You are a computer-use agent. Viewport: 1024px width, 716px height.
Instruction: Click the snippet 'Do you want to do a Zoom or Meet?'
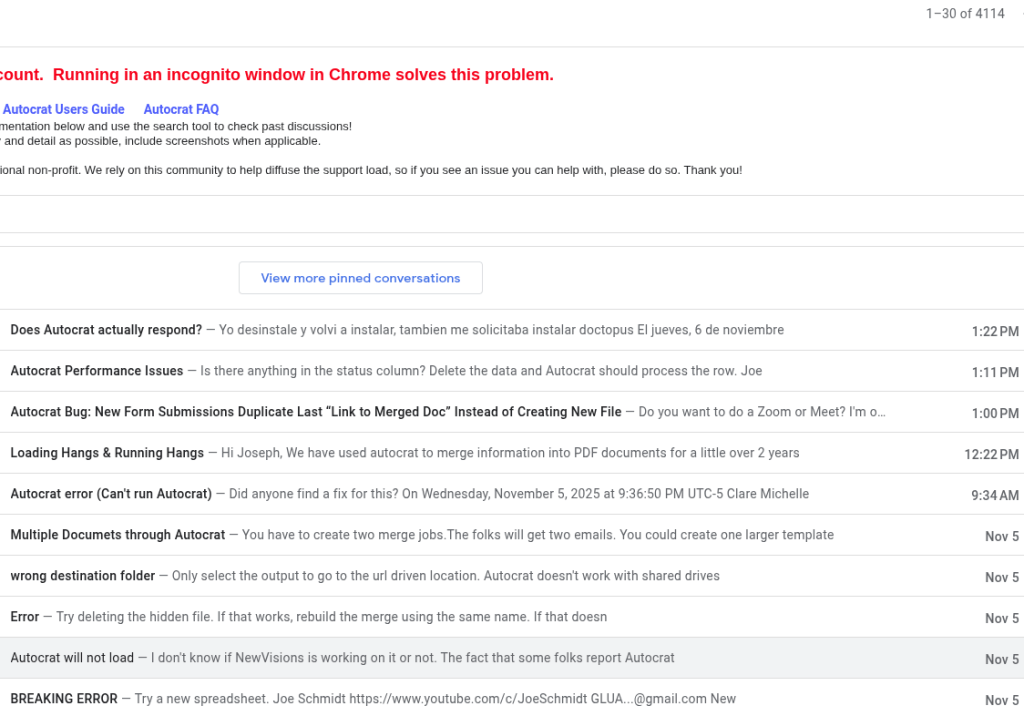tap(762, 412)
